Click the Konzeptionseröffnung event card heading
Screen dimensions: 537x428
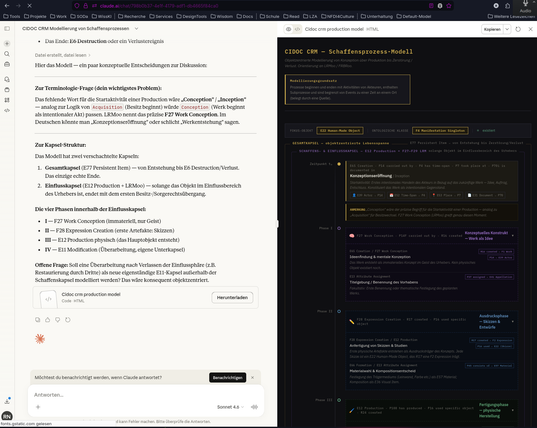(371, 176)
